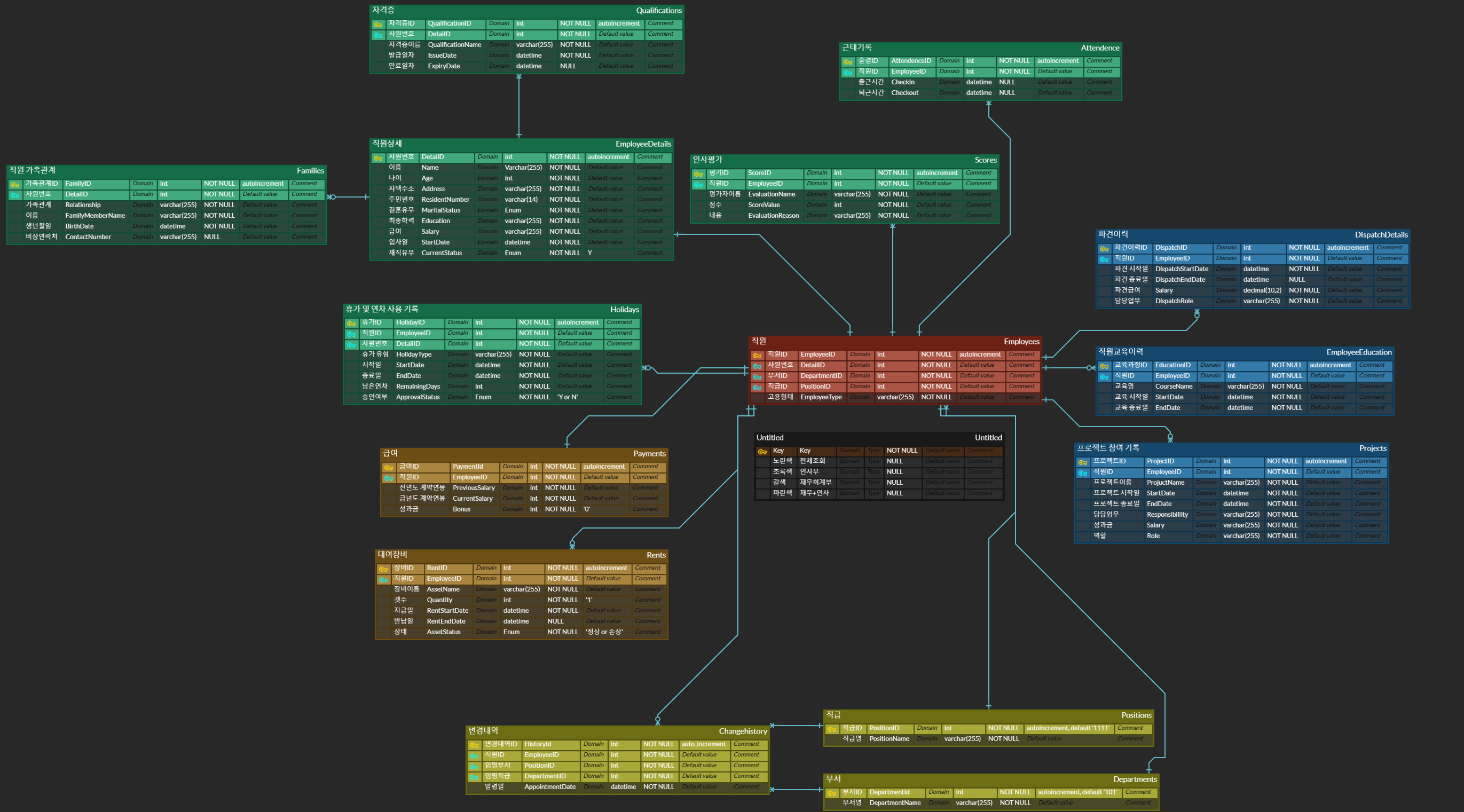Click the key icon in the Untitled table

762,452
